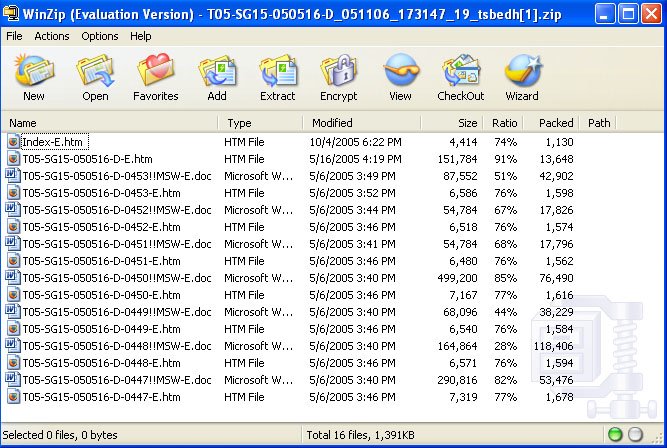Click the icon of T05-SG15-050516-D-0449-E.htm
The height and width of the screenshot is (448, 667).
[x=13, y=329]
